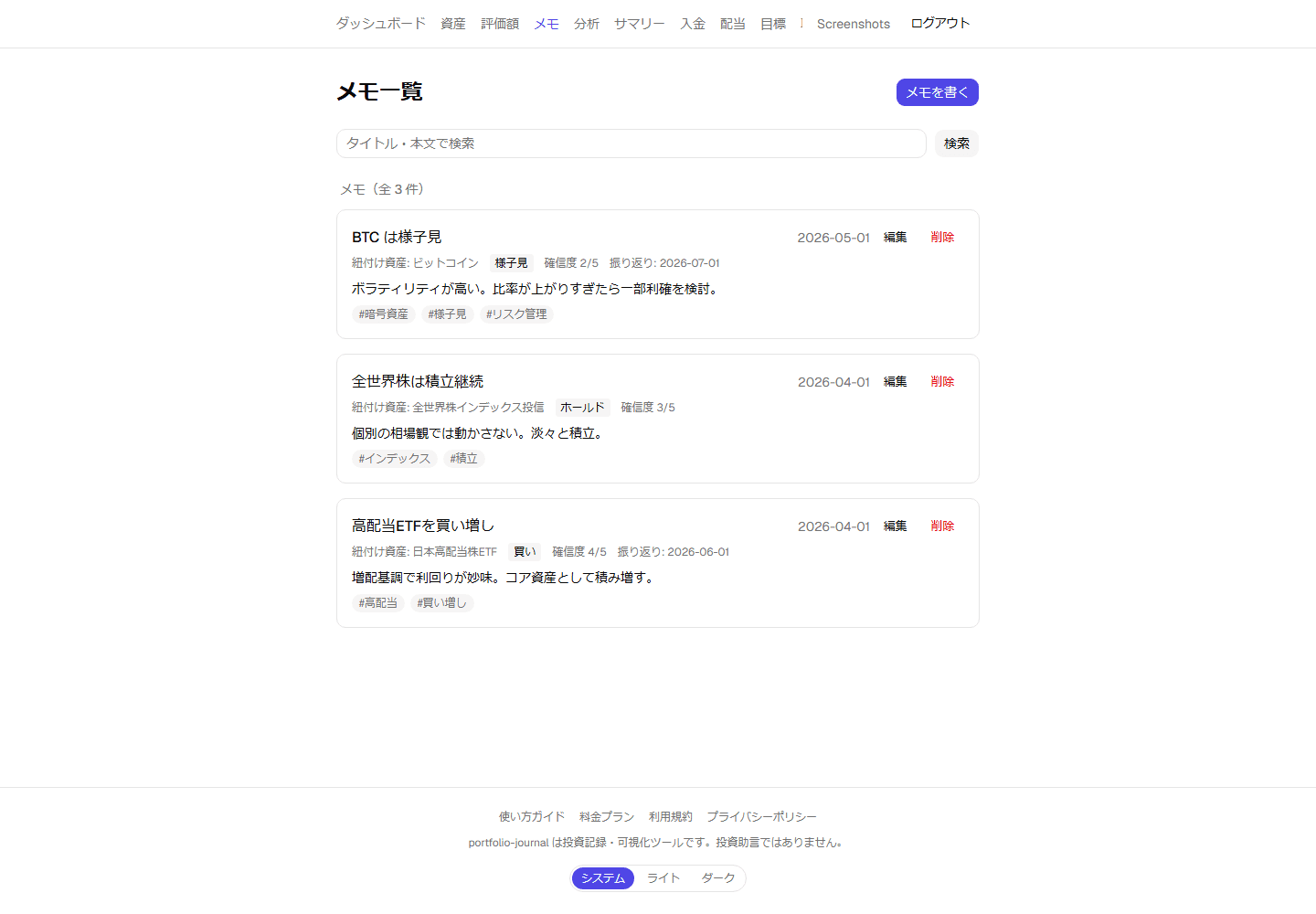1316x914 pixels.
Task: Click the #暗号資産 tag
Action: pyautogui.click(x=384, y=314)
